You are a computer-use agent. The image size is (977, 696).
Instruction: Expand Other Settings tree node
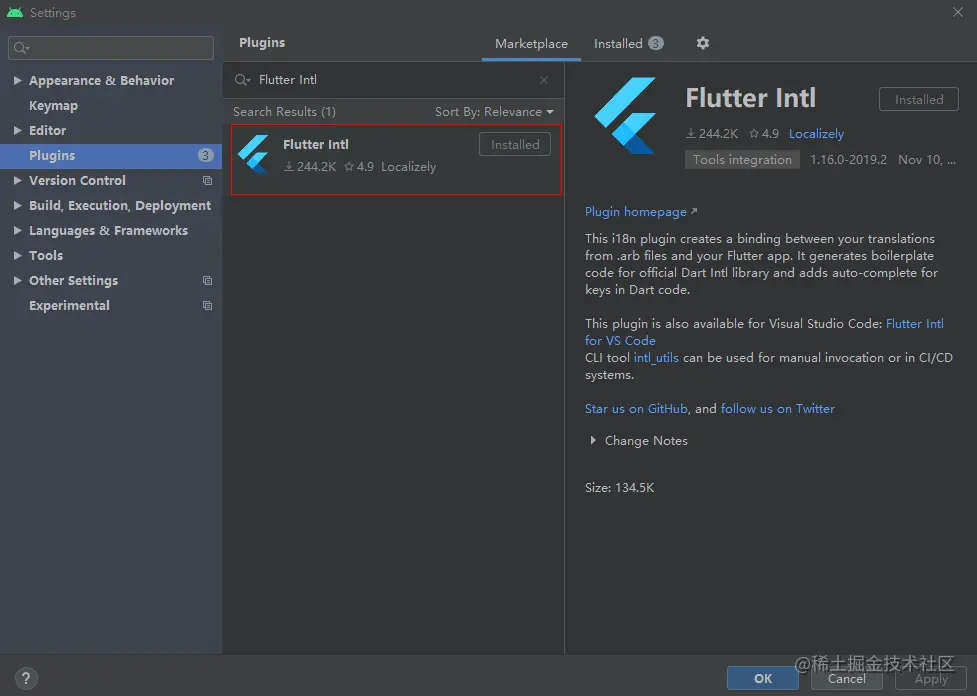(x=17, y=280)
